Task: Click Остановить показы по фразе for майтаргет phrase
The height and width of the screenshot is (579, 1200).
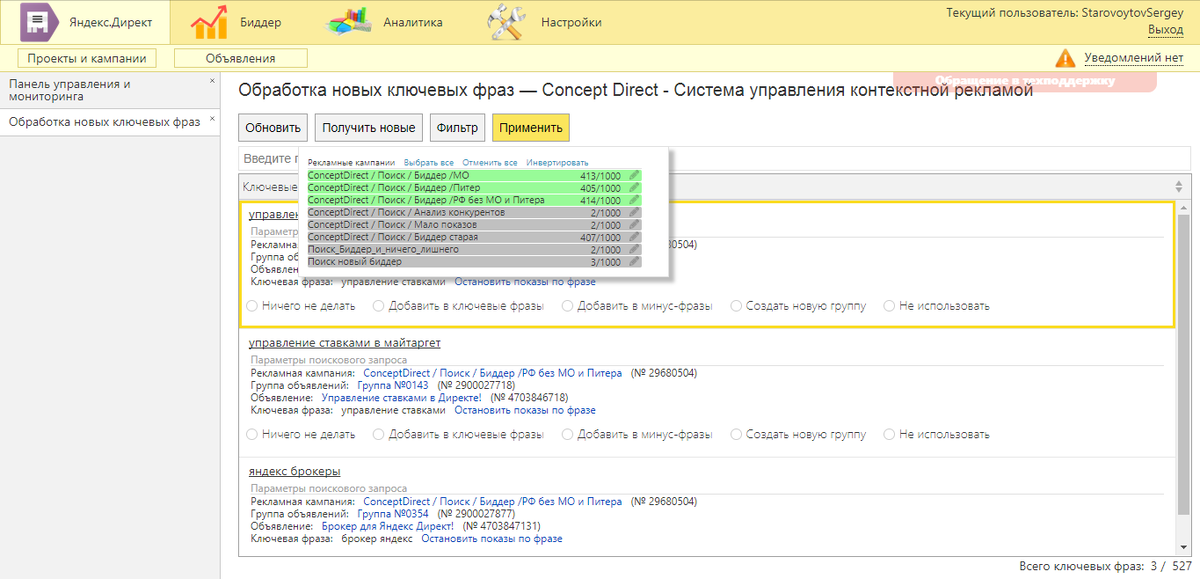Action: [525, 410]
